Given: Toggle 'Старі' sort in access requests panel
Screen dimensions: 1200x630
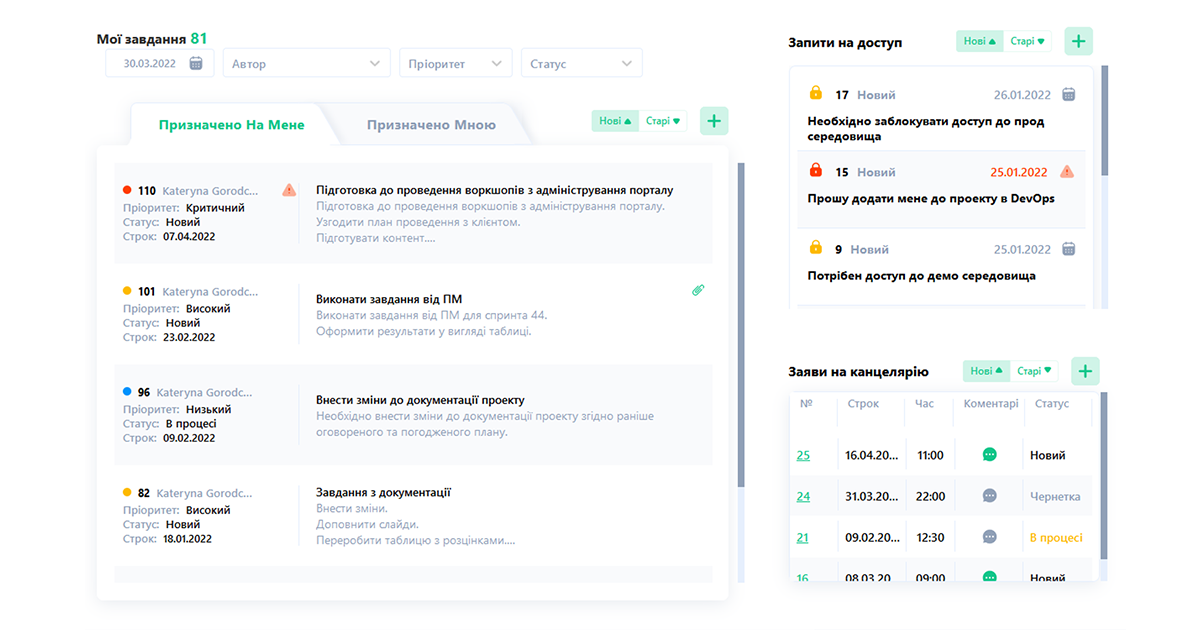Looking at the screenshot, I should point(1028,41).
